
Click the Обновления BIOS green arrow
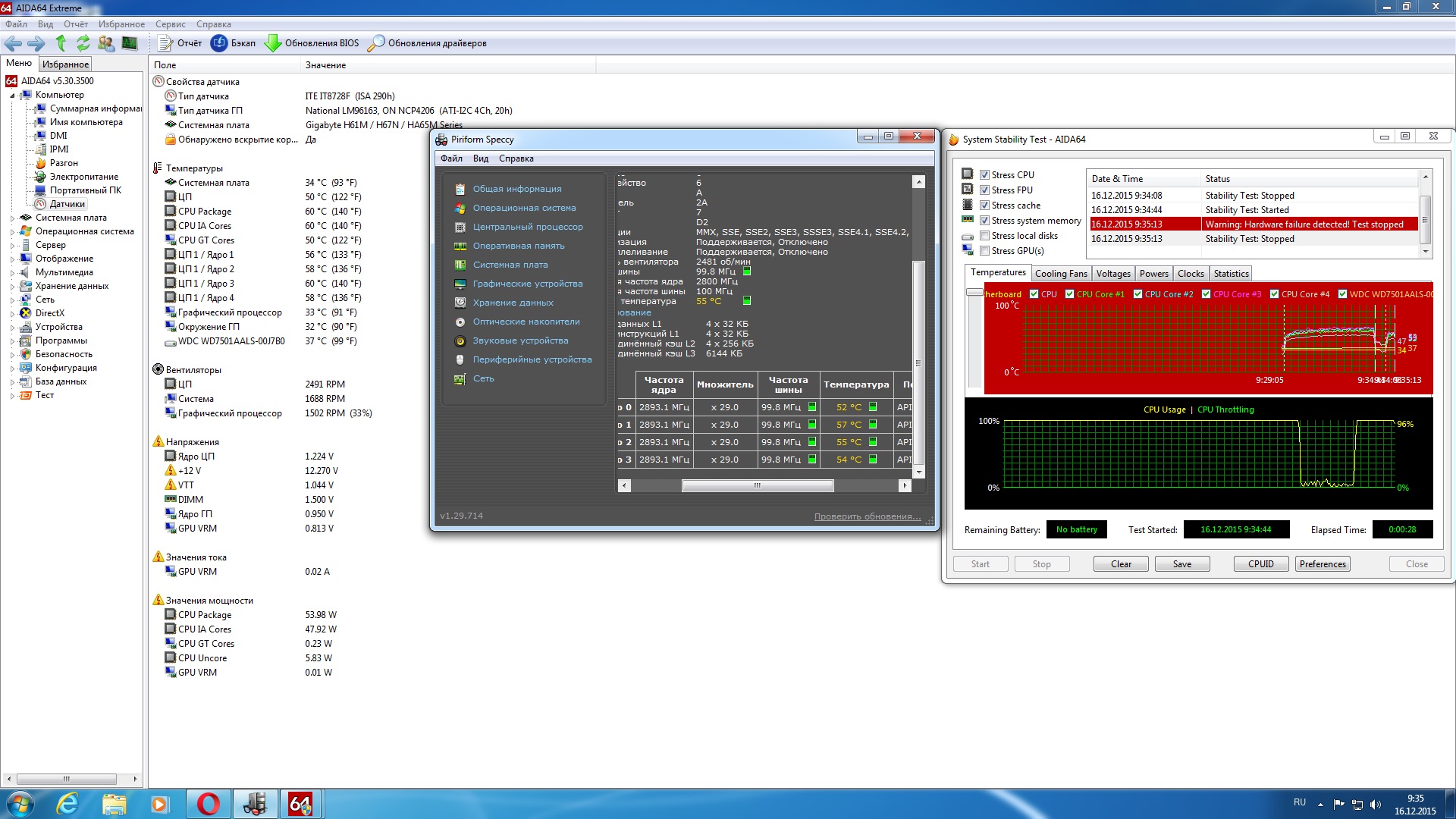click(x=272, y=43)
